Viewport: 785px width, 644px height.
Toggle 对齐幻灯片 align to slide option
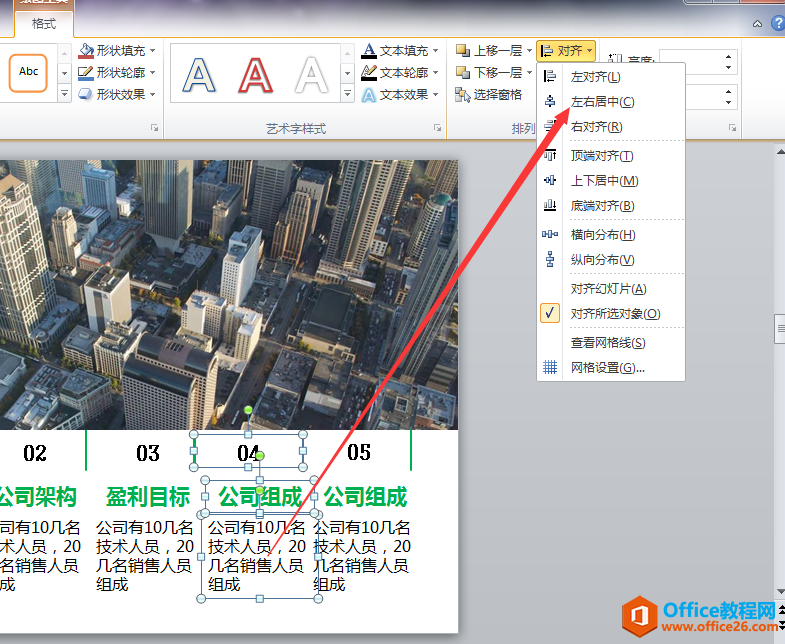608,289
